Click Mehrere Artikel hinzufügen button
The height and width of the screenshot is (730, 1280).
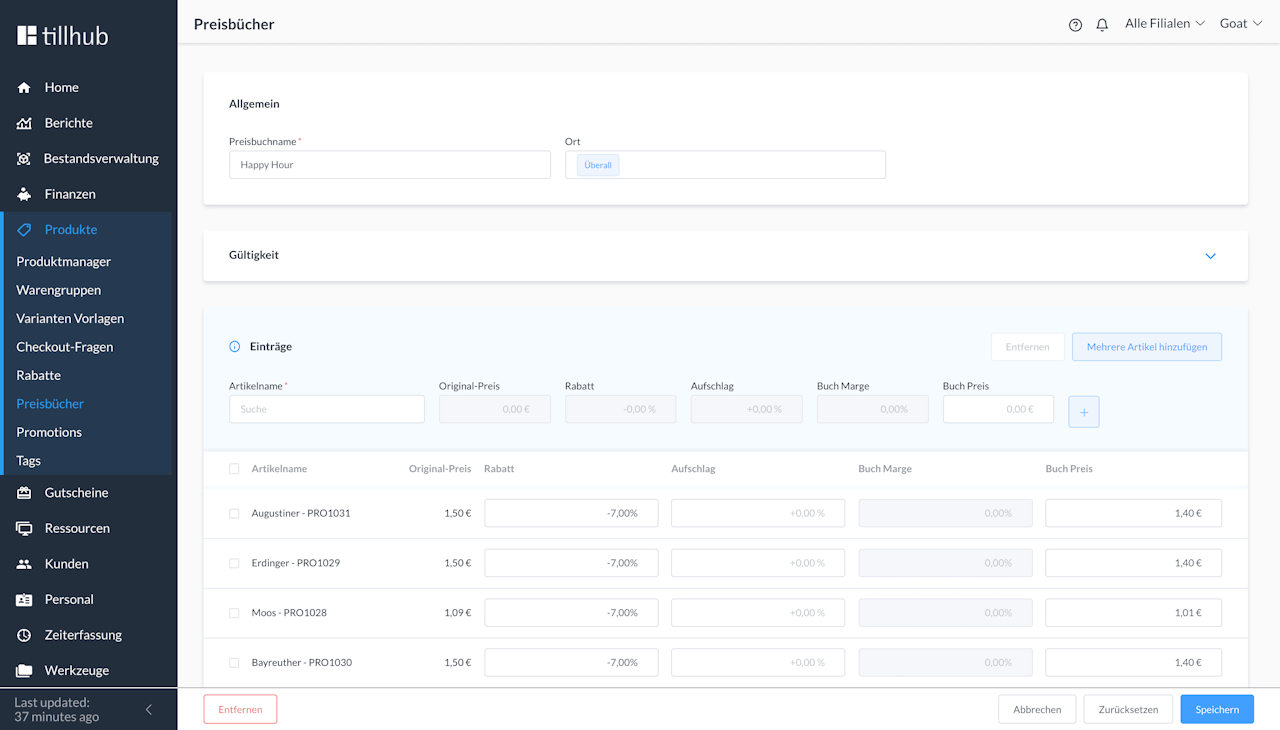coord(1146,347)
